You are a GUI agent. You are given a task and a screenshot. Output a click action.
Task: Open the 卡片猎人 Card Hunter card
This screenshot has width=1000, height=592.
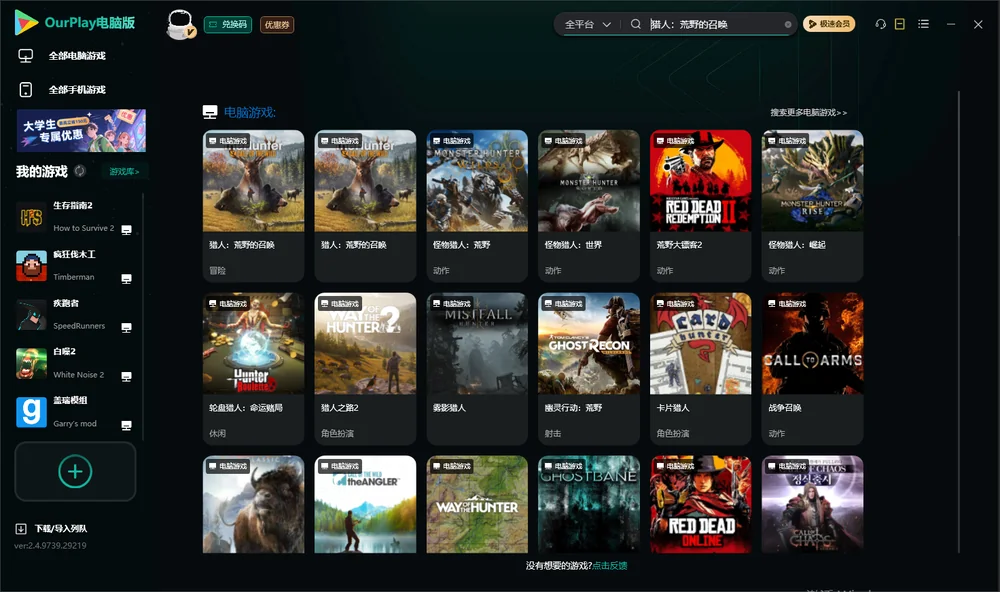point(700,368)
